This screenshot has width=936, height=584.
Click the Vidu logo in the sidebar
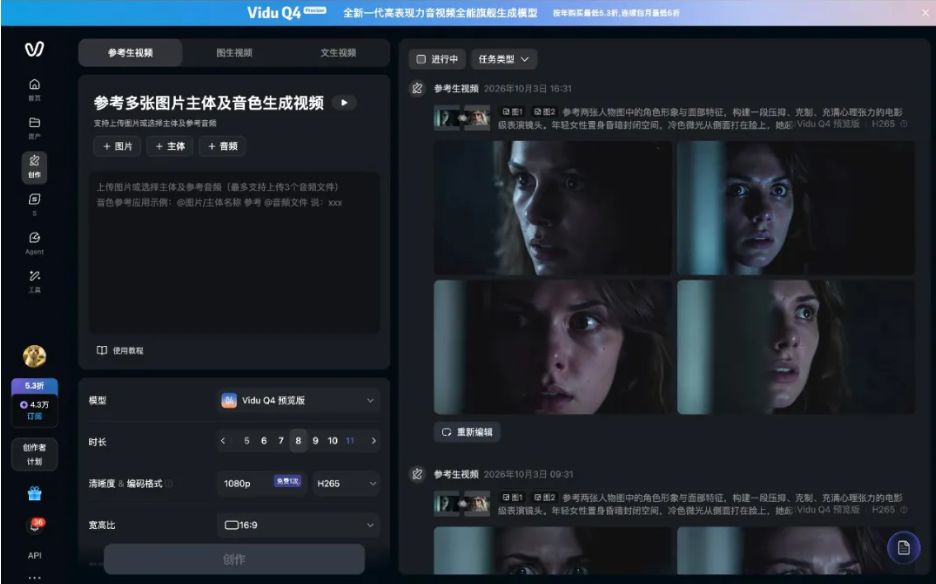tap(34, 49)
